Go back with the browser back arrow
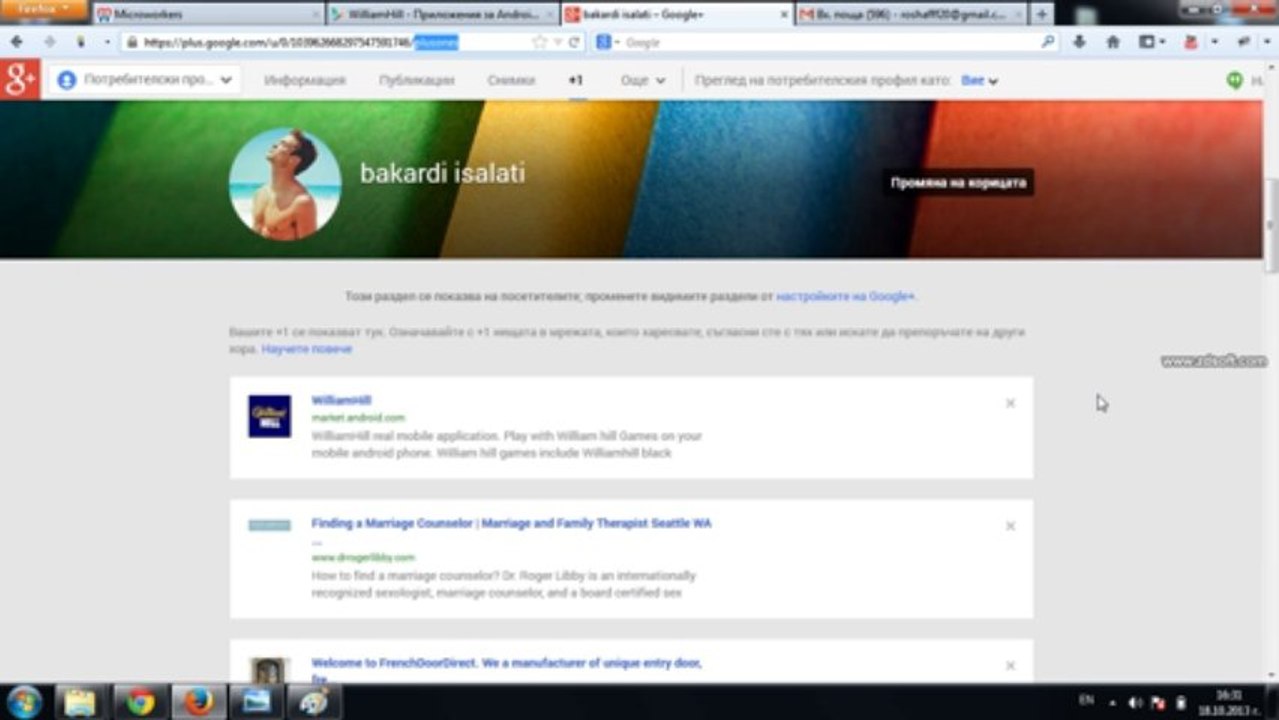1279x720 pixels. pos(16,42)
